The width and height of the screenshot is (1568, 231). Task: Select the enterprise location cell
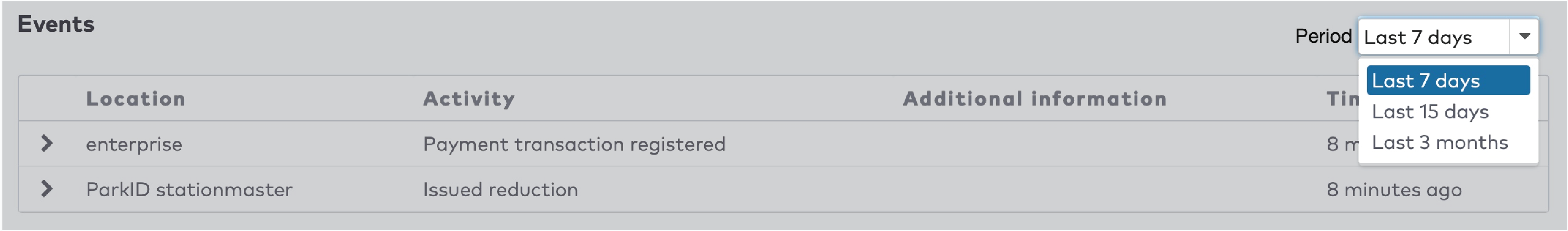134,144
